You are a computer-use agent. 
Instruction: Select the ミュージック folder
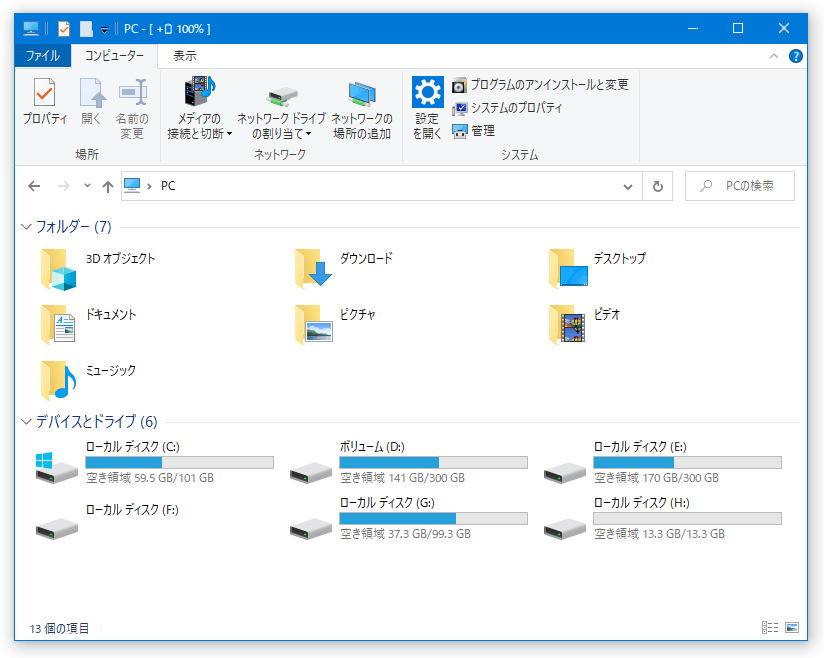pos(89,382)
